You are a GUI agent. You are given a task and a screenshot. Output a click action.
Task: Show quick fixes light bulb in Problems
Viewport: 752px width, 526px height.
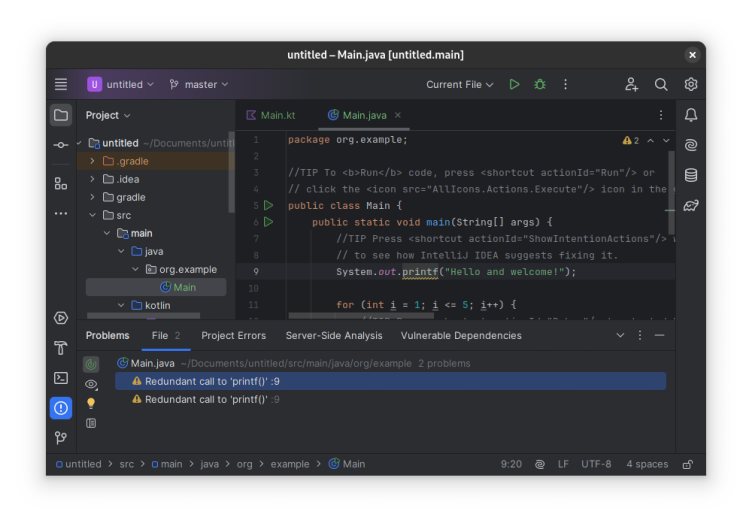[x=91, y=403]
